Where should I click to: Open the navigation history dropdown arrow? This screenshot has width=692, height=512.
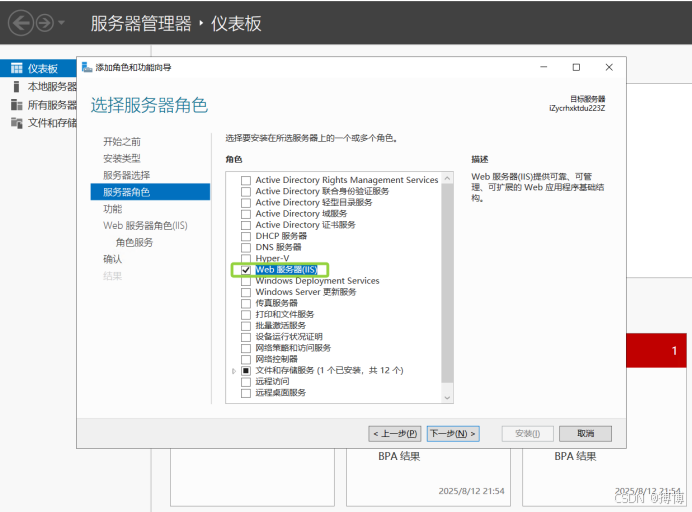(x=61, y=23)
